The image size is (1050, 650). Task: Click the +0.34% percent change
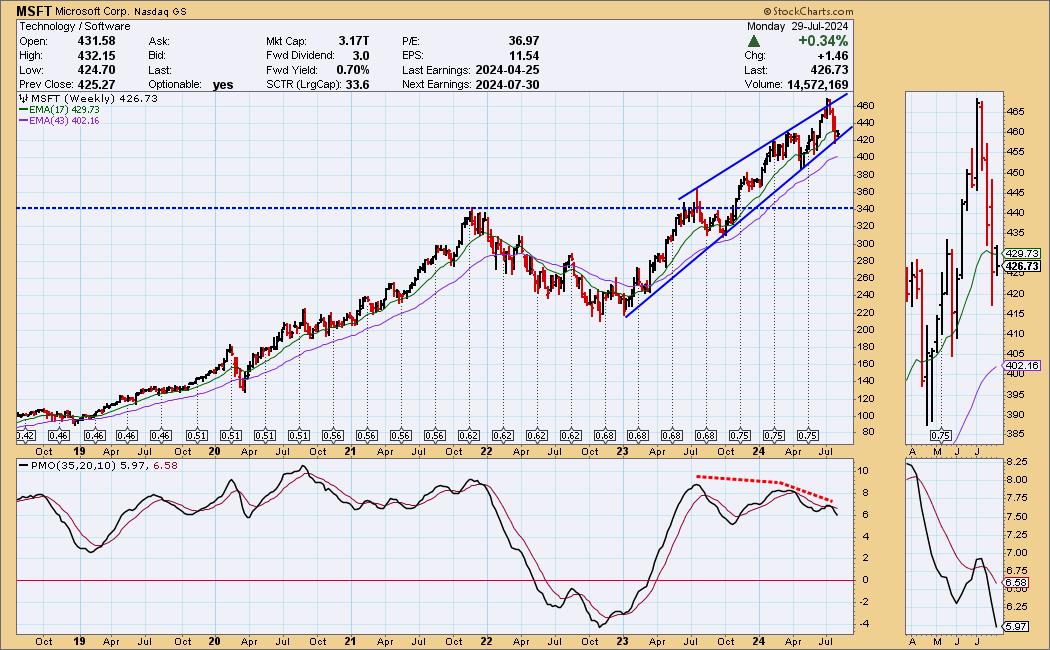[x=823, y=41]
